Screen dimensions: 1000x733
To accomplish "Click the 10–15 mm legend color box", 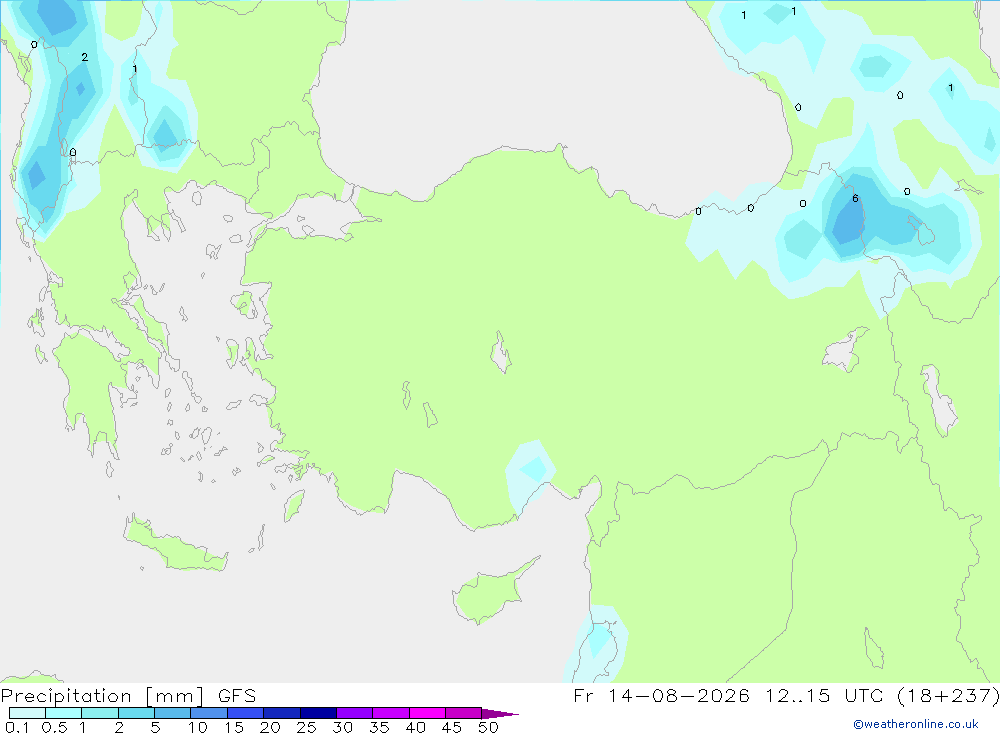I will pos(209,713).
